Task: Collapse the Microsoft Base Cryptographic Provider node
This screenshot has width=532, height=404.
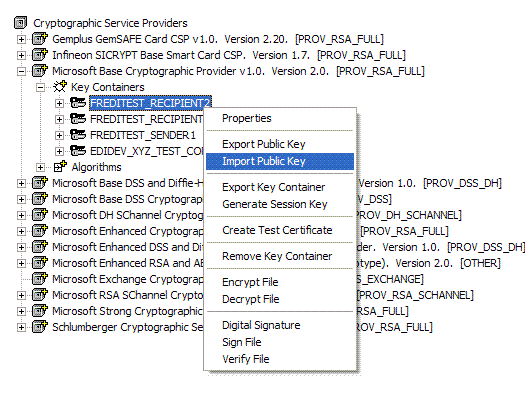Action: (21, 71)
